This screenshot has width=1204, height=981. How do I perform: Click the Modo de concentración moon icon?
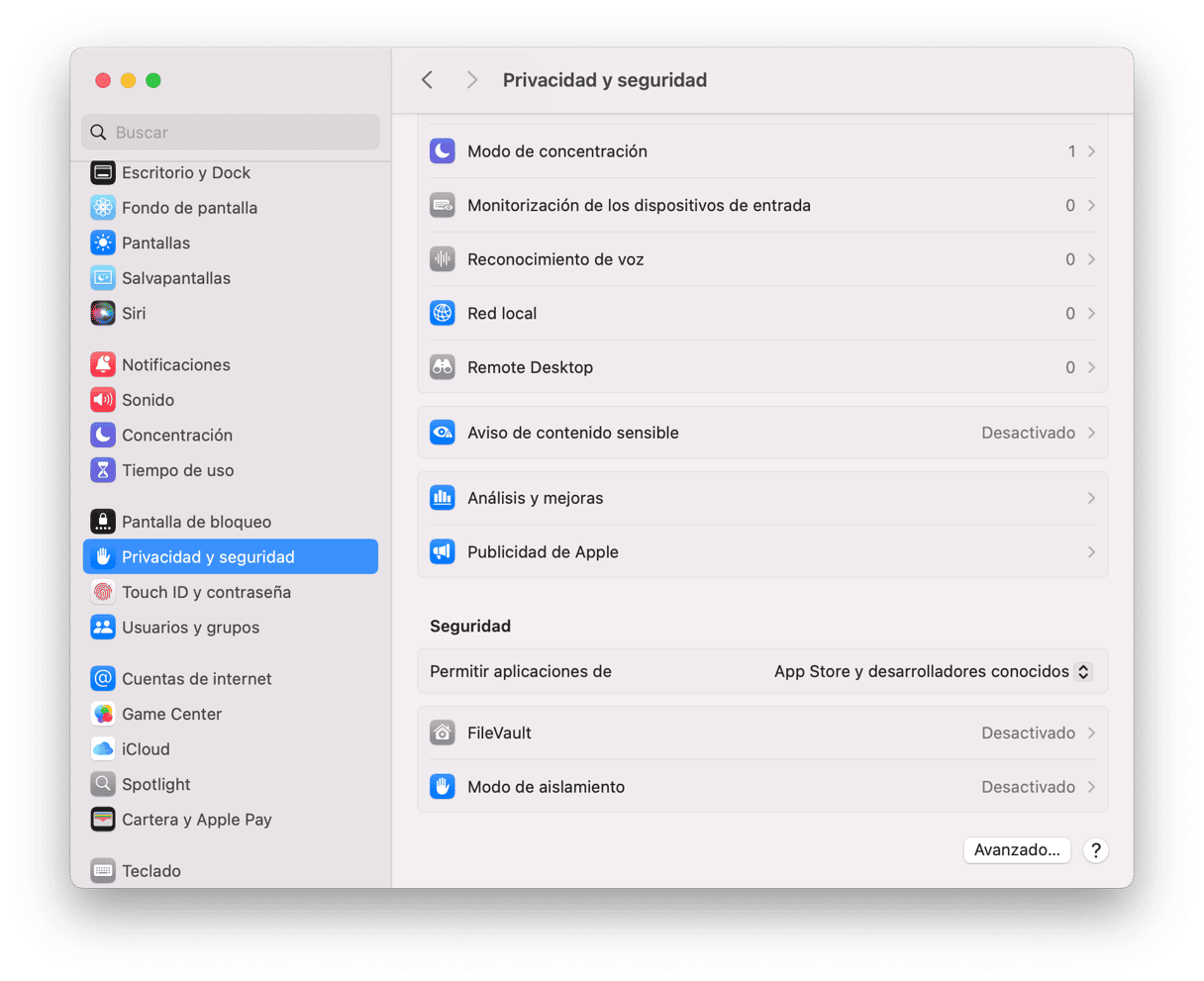tap(443, 151)
